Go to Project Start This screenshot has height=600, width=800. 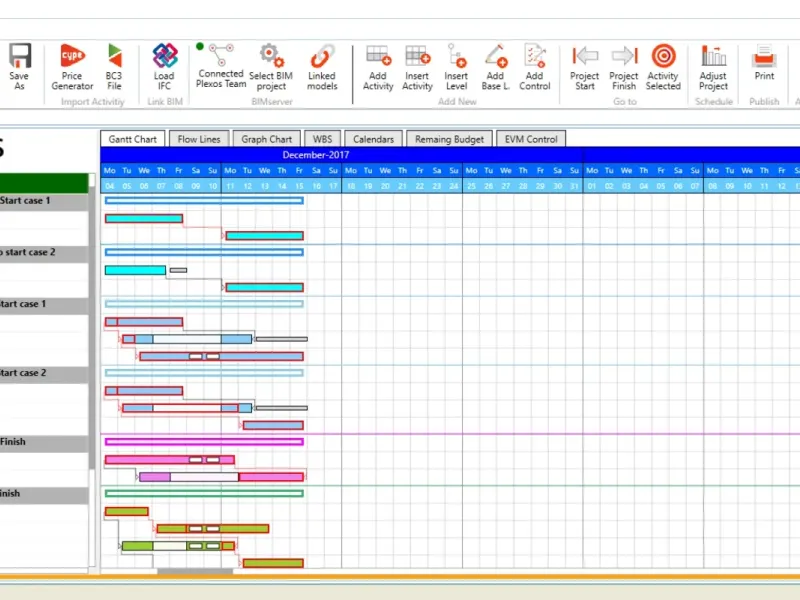(585, 67)
